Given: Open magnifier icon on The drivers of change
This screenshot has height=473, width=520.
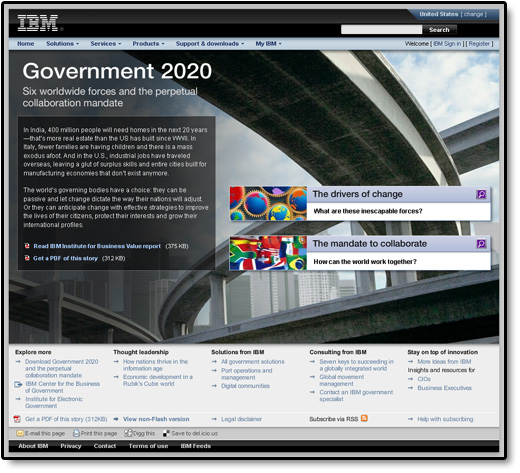Looking at the screenshot, I should 481,194.
